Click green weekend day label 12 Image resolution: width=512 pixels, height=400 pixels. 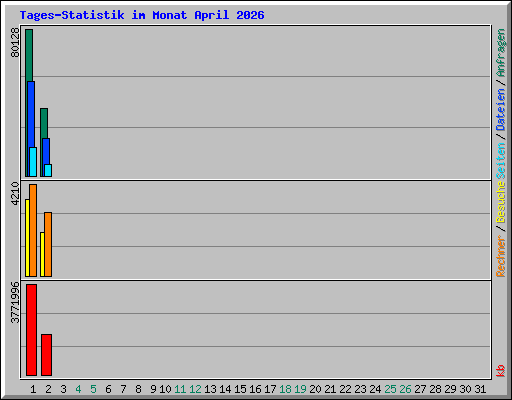195,389
